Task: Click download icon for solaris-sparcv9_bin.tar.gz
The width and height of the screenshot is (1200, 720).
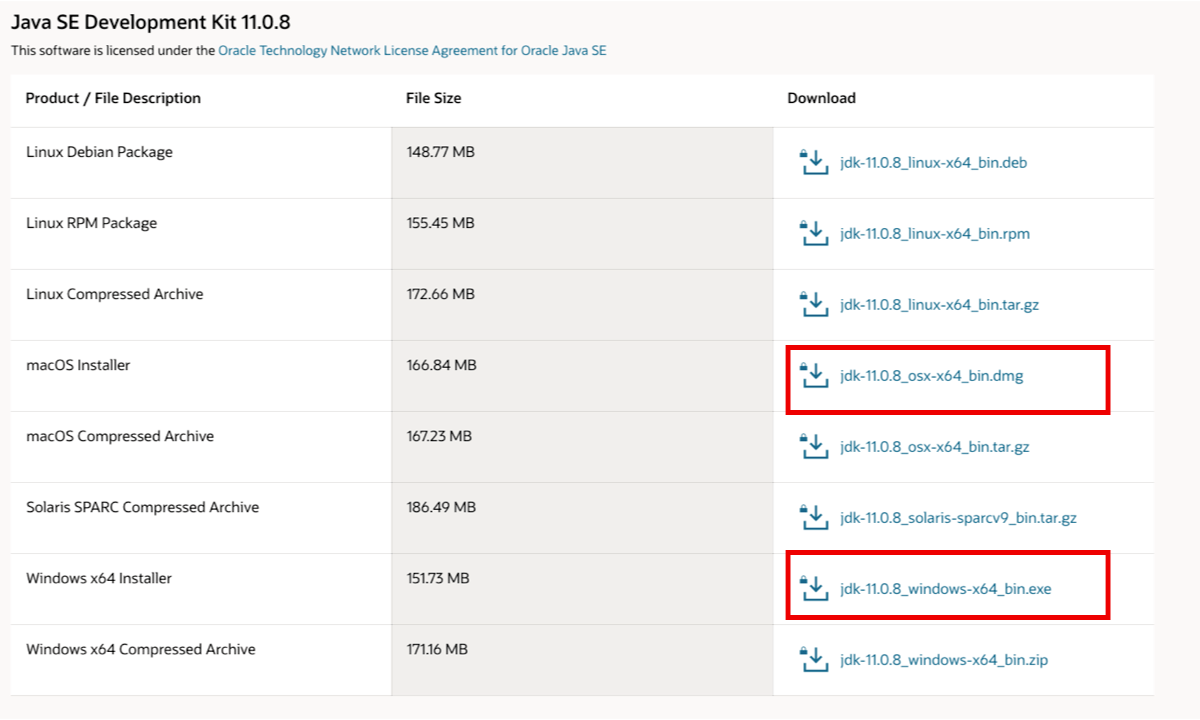Action: click(815, 518)
